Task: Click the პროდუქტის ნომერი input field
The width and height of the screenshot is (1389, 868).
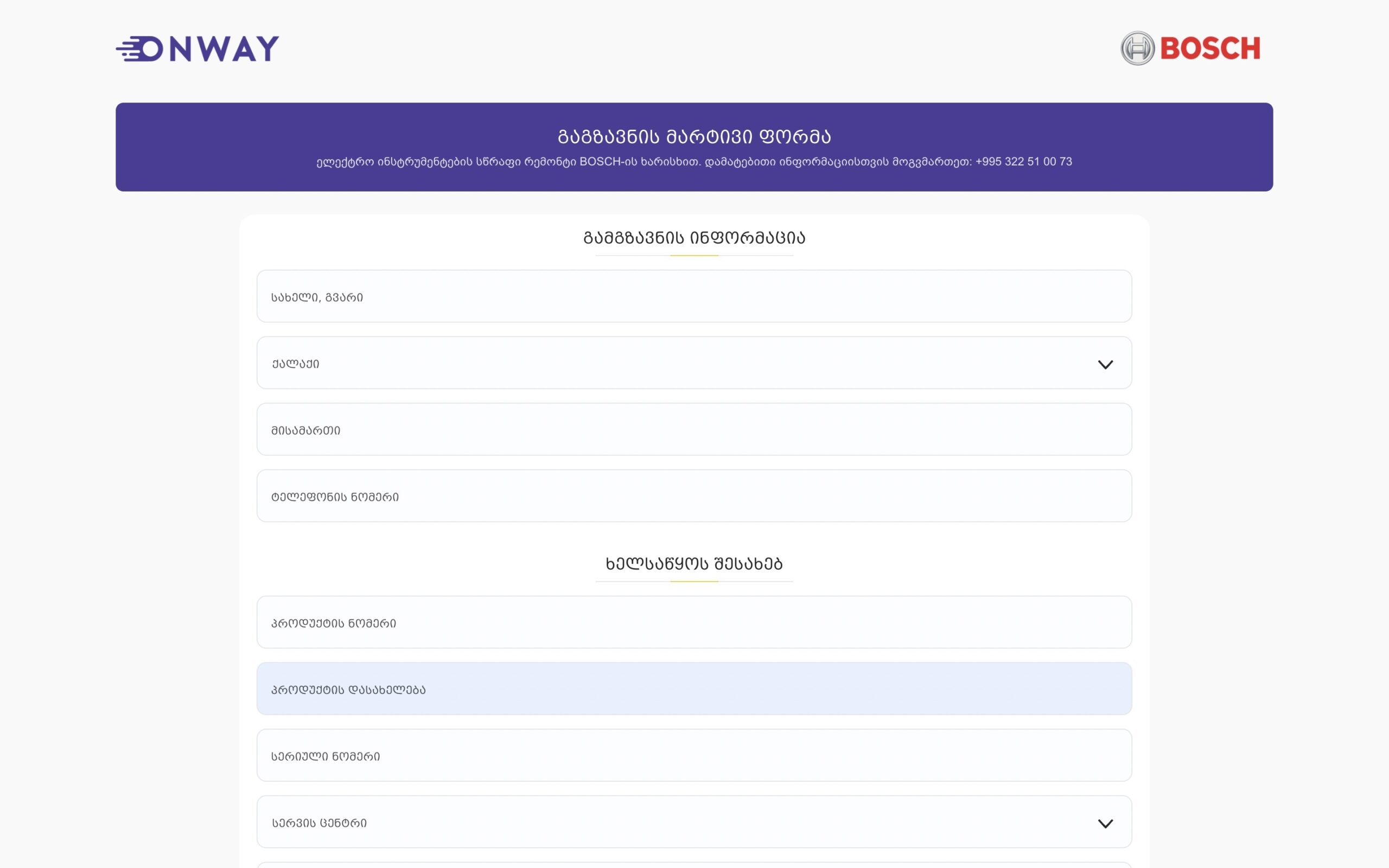Action: click(694, 622)
